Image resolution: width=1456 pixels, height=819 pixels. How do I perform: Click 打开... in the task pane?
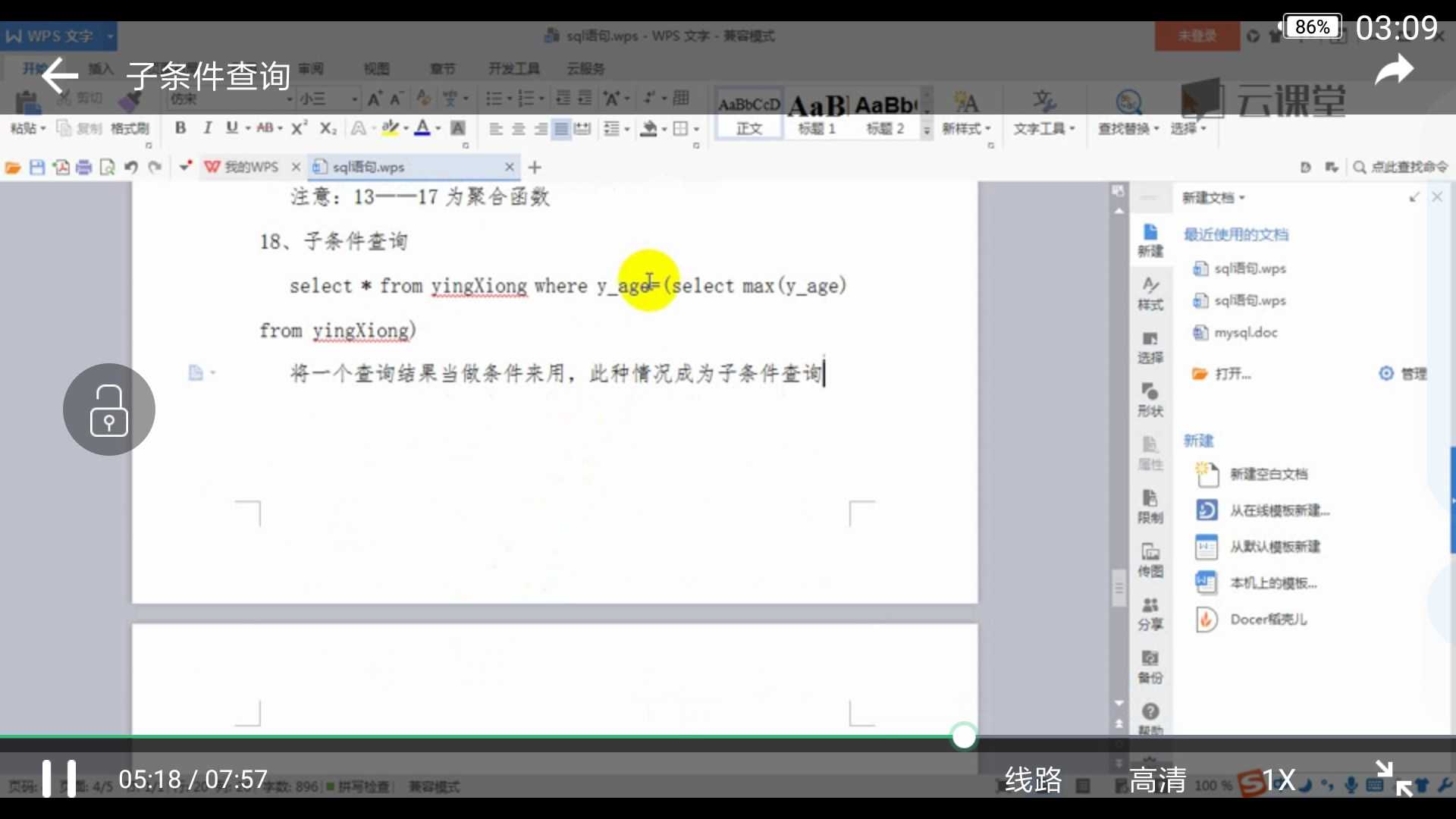coord(1222,374)
